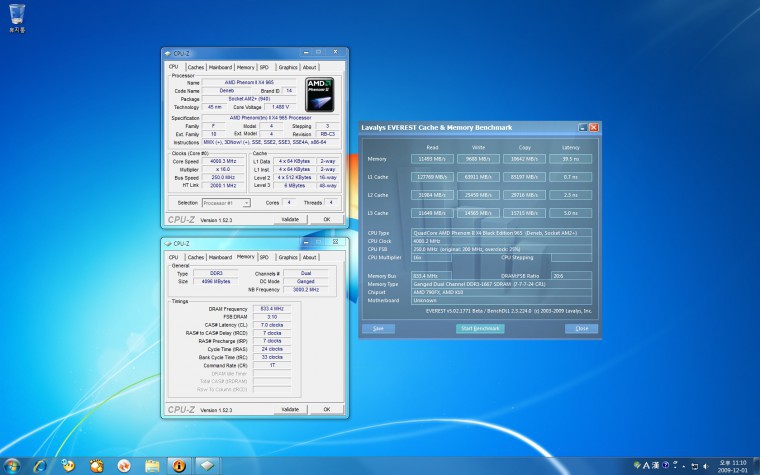
Task: Click Bus Speed value 250.0 MHz
Action: (x=223, y=177)
